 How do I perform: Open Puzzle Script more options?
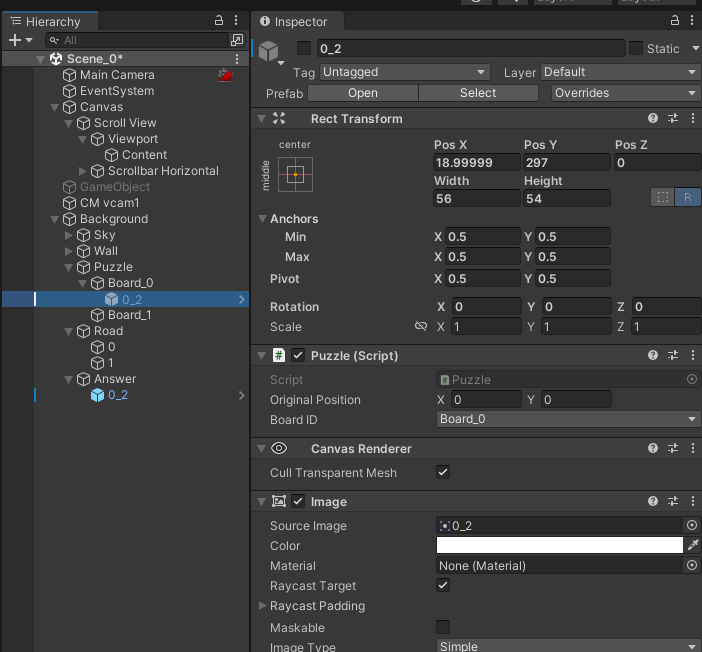coord(693,355)
